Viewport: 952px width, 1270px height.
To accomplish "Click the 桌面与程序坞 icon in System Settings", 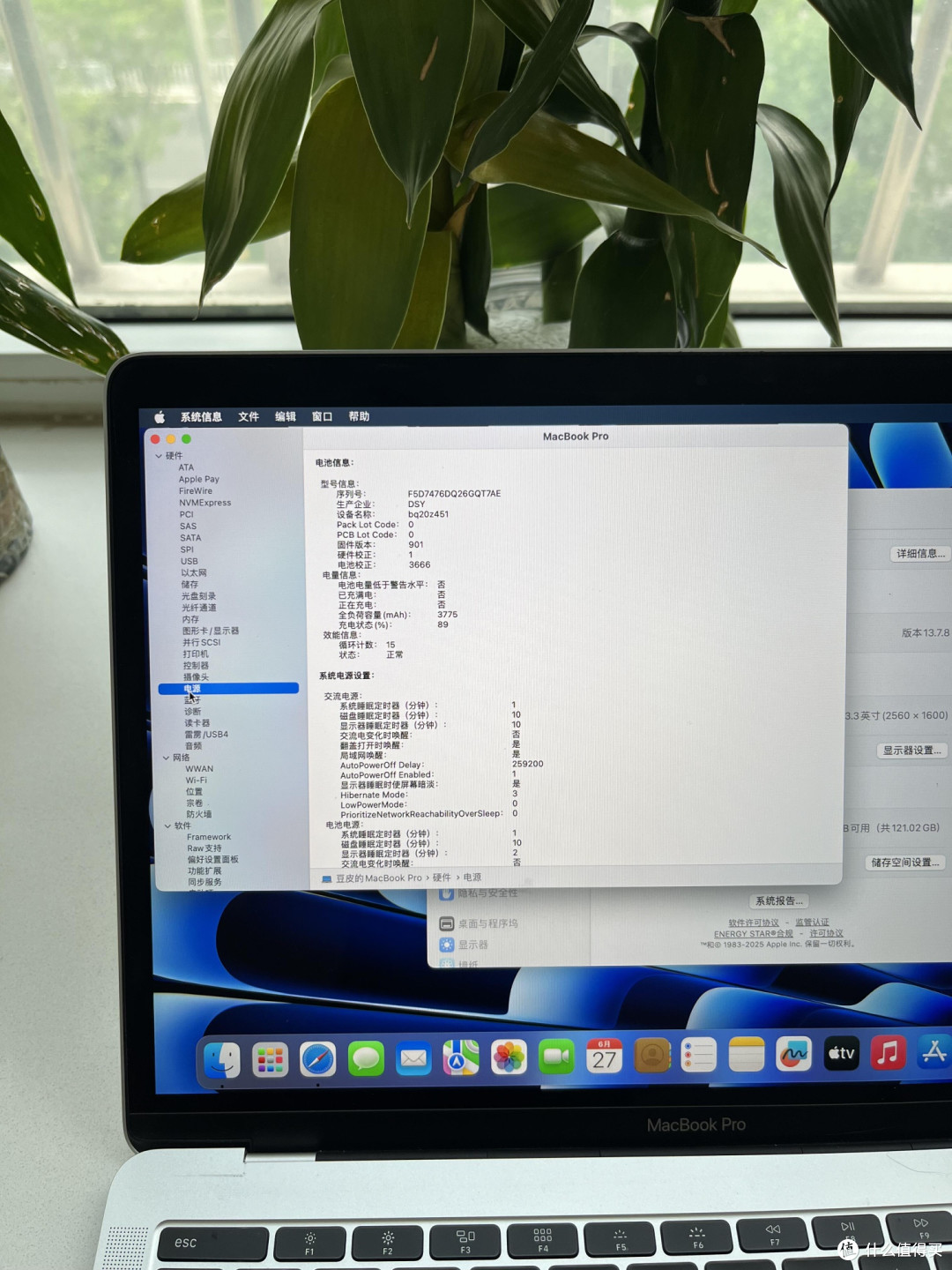I will pyautogui.click(x=447, y=923).
